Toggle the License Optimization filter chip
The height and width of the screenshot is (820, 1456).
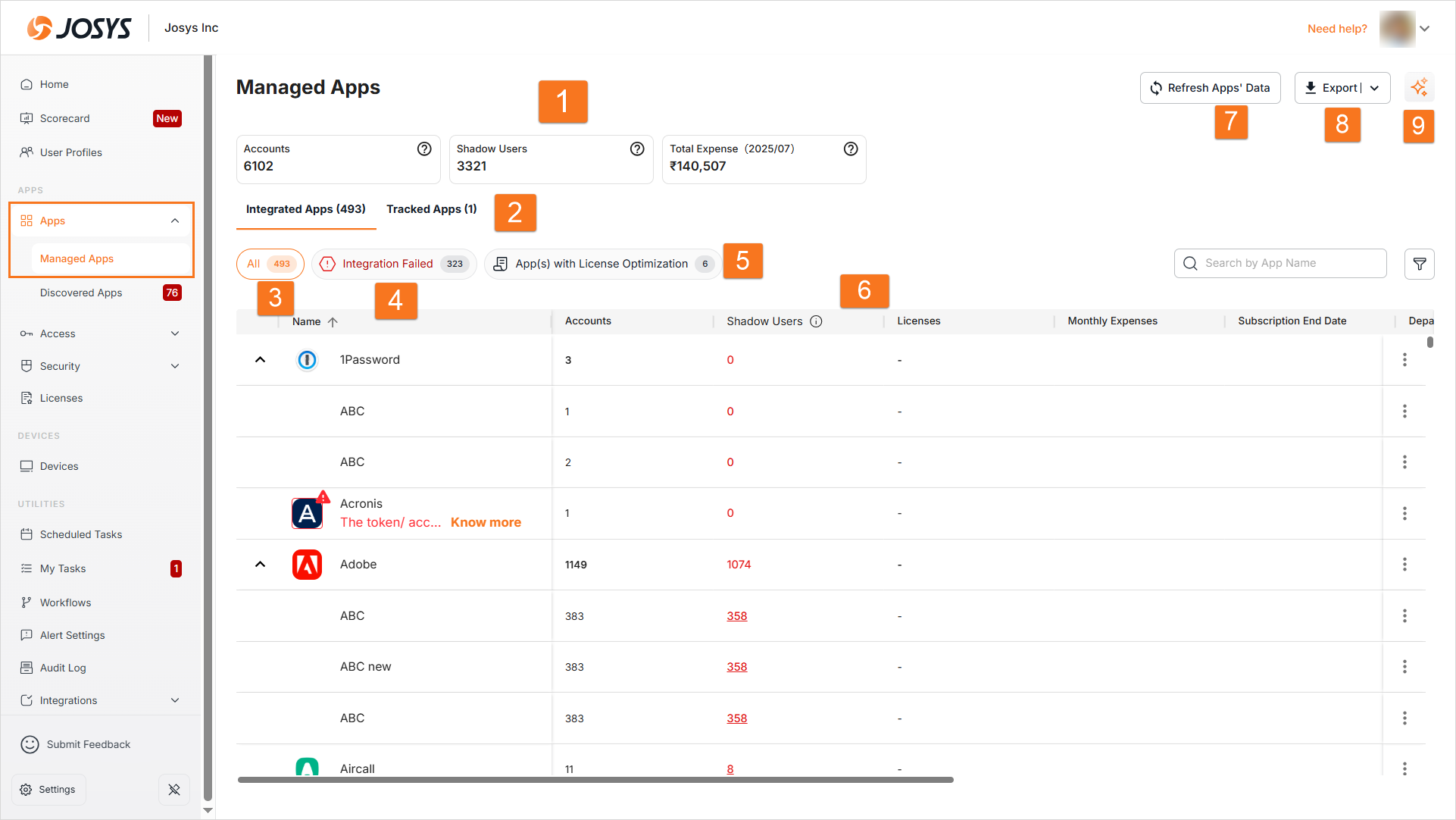(x=602, y=264)
